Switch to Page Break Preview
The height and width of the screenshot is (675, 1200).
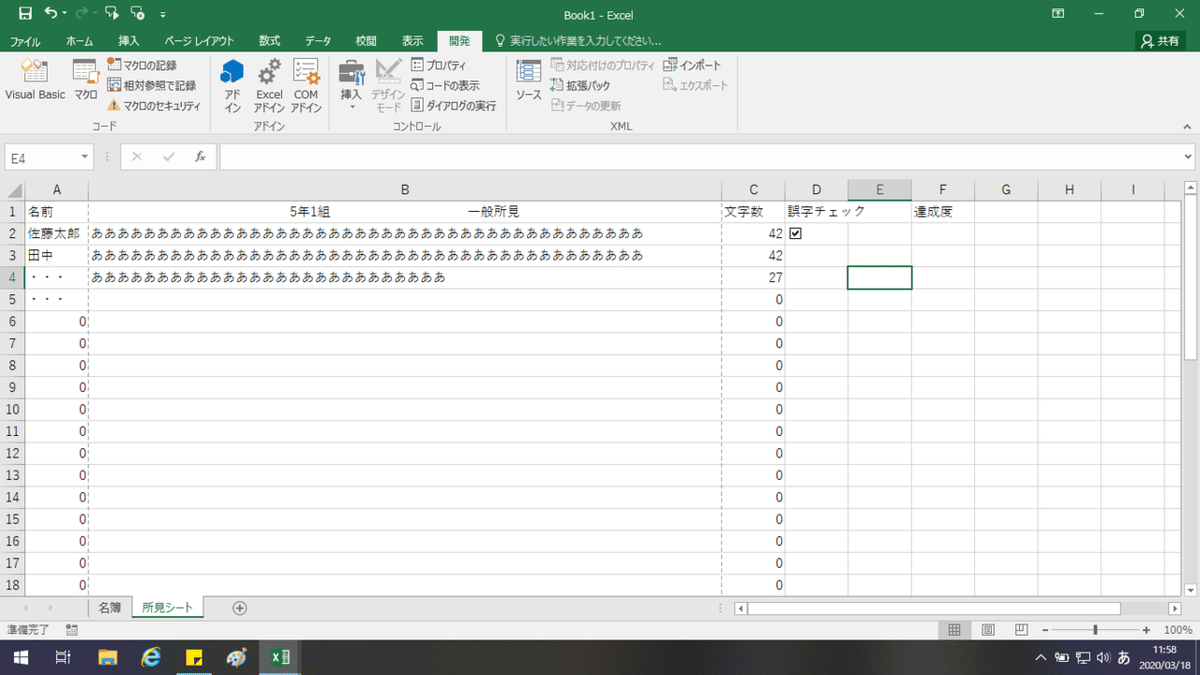pyautogui.click(x=1021, y=630)
